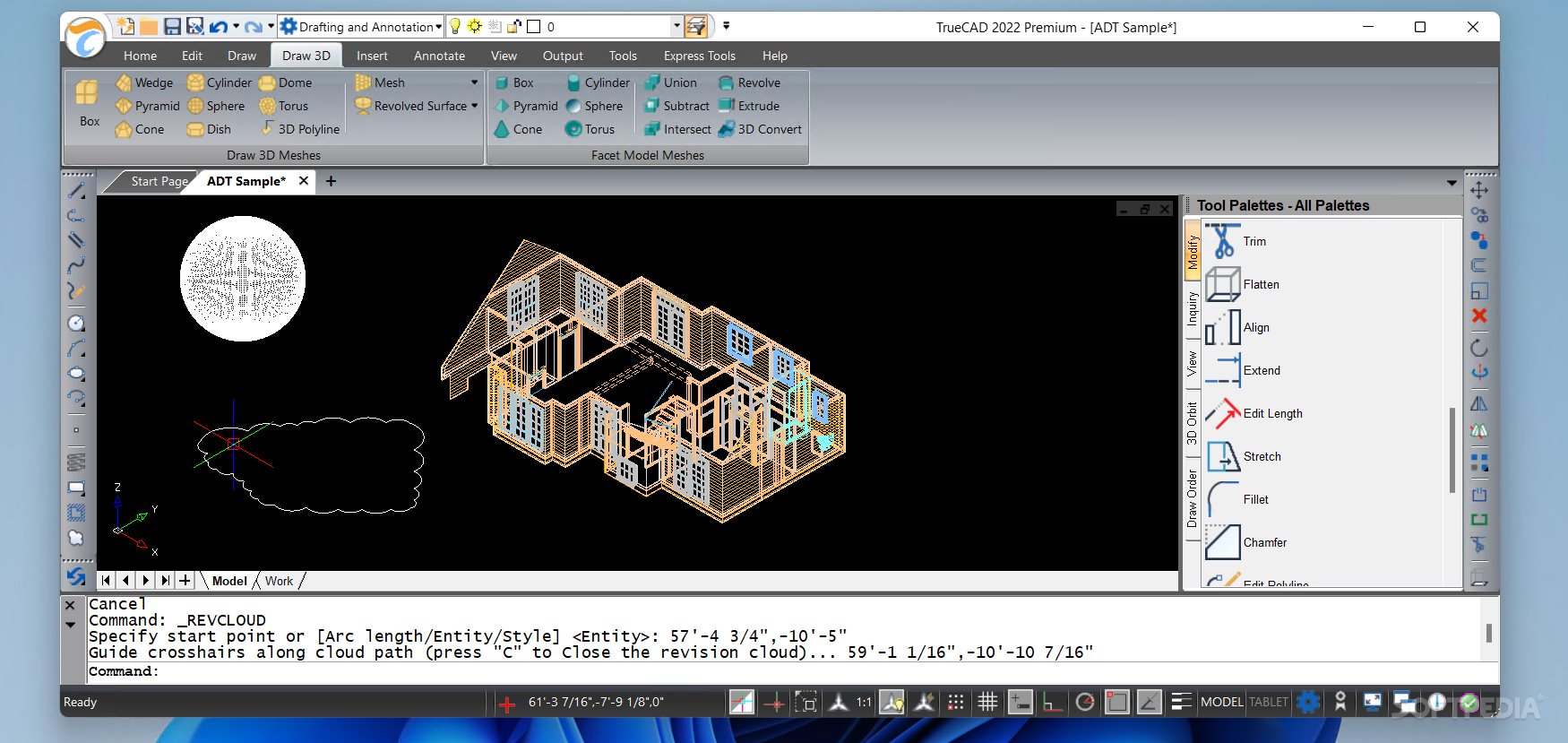Open the Annotate ribbon tab
Image resolution: width=1568 pixels, height=743 pixels.
tap(439, 56)
